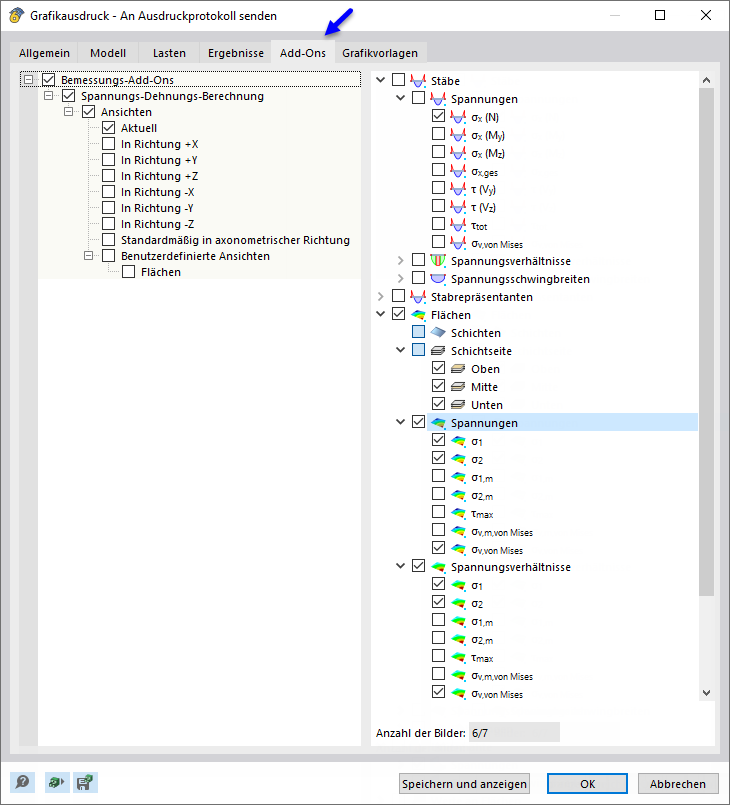
Task: Collapse the Bemessungs-Add-Ons tree node
Action: (29, 80)
